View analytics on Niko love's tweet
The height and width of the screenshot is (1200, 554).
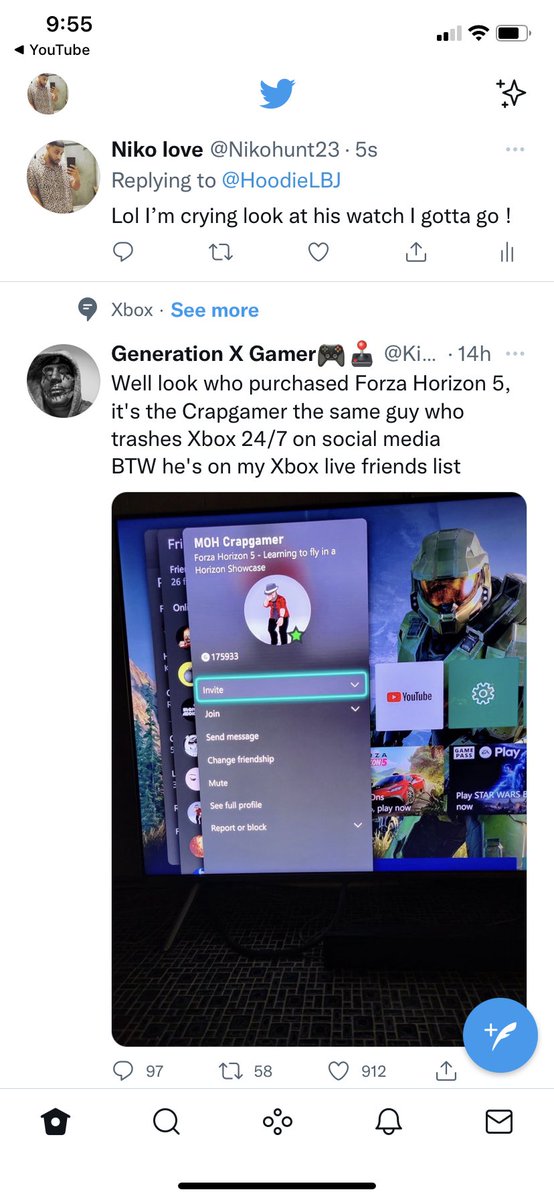[x=506, y=253]
